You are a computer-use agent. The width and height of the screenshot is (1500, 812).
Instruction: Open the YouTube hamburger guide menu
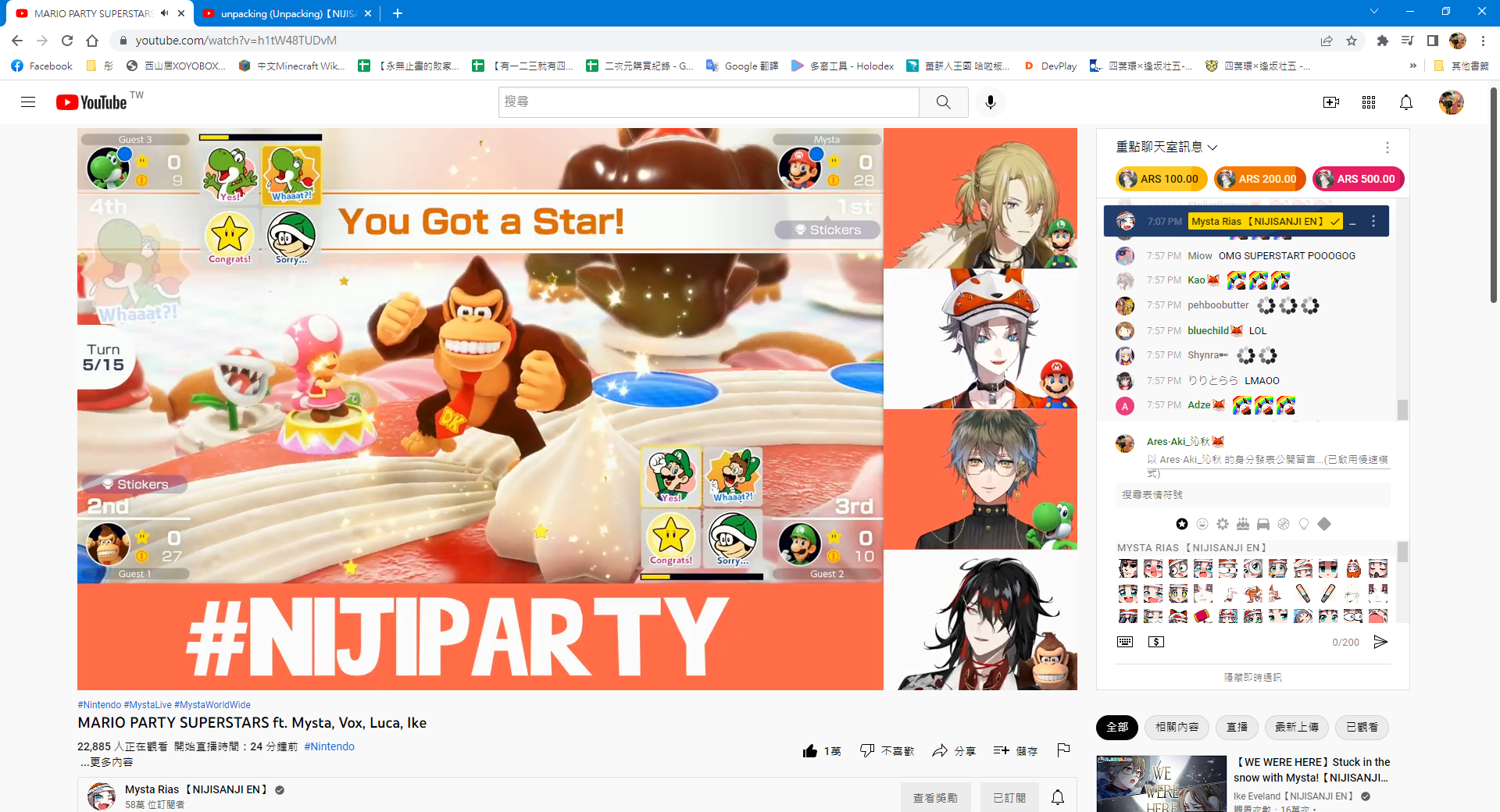point(28,102)
